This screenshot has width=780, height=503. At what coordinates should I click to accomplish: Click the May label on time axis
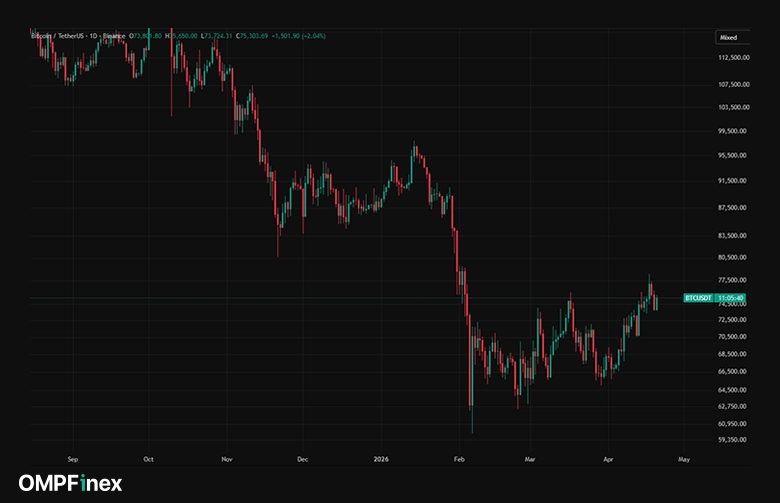(684, 459)
